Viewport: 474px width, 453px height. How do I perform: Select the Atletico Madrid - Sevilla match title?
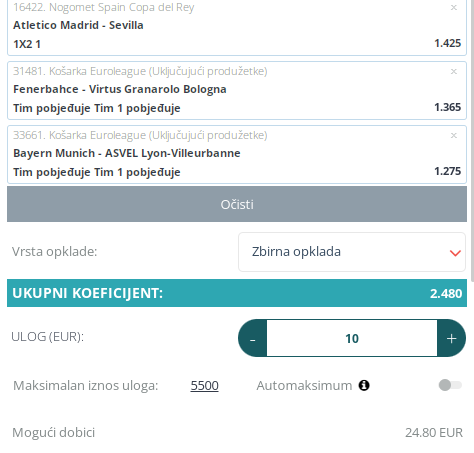(x=78, y=25)
